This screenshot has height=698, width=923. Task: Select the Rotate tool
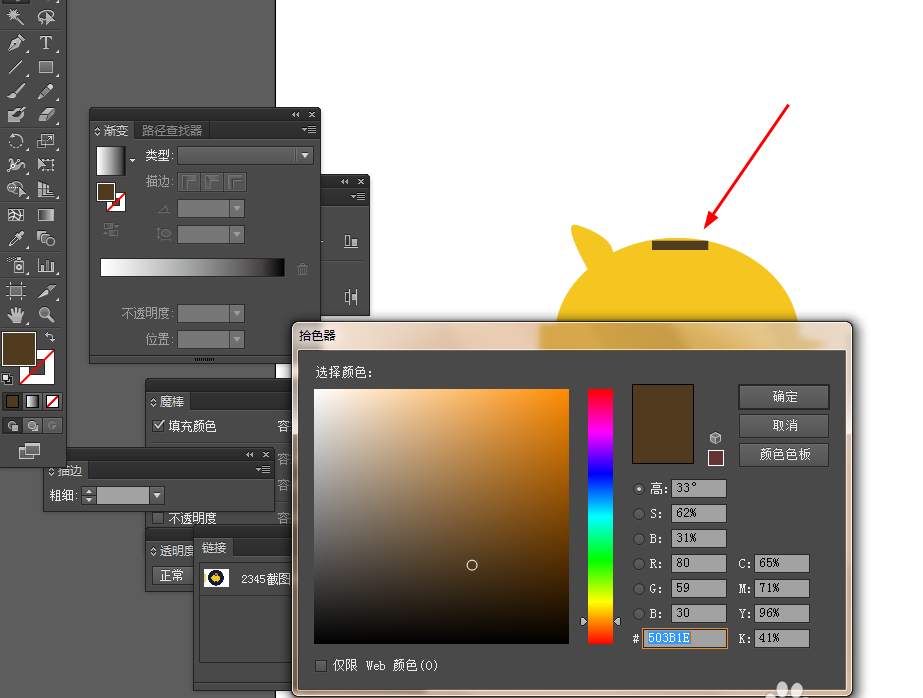[x=16, y=141]
